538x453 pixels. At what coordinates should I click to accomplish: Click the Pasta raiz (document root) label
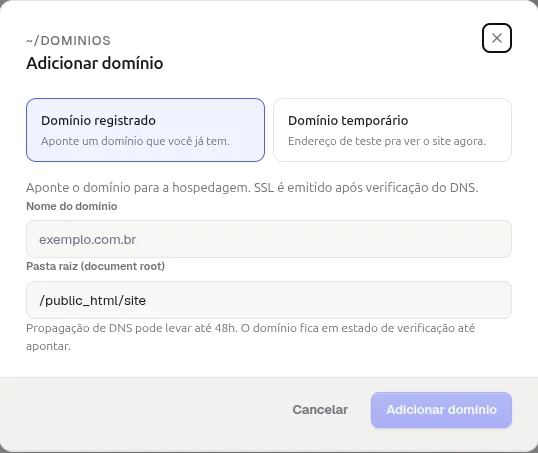96,266
